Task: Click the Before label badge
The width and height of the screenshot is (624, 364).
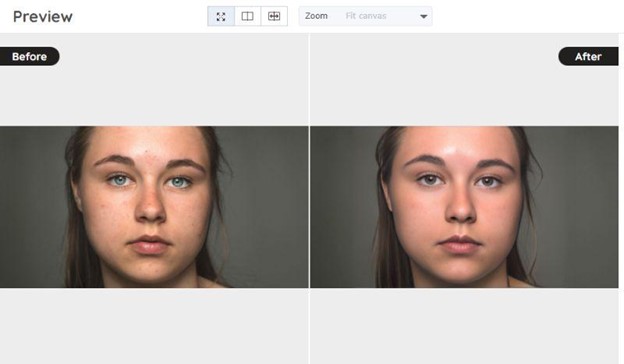Action: coord(29,56)
